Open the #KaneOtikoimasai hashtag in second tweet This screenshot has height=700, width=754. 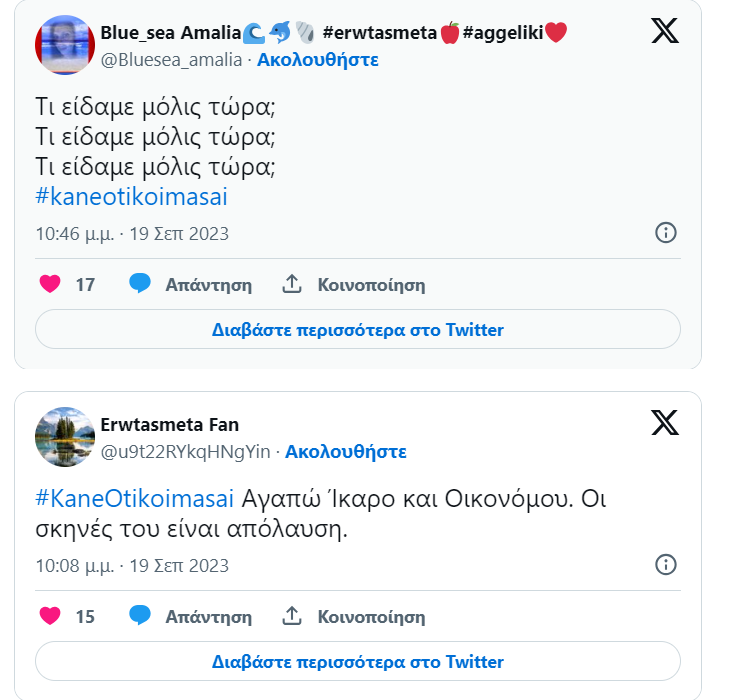coord(135,498)
